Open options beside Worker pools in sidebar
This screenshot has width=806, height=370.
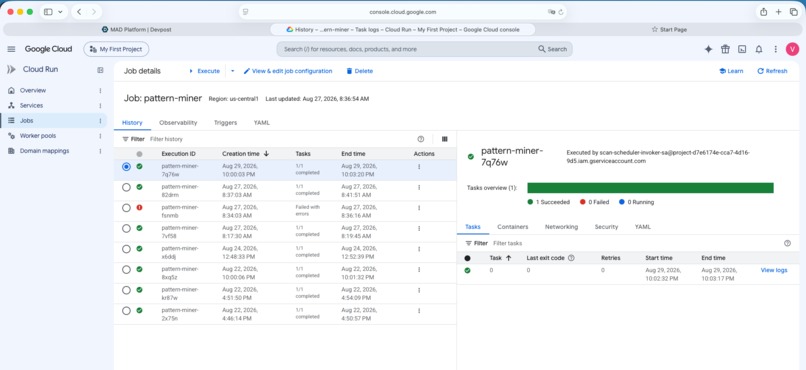pos(100,136)
